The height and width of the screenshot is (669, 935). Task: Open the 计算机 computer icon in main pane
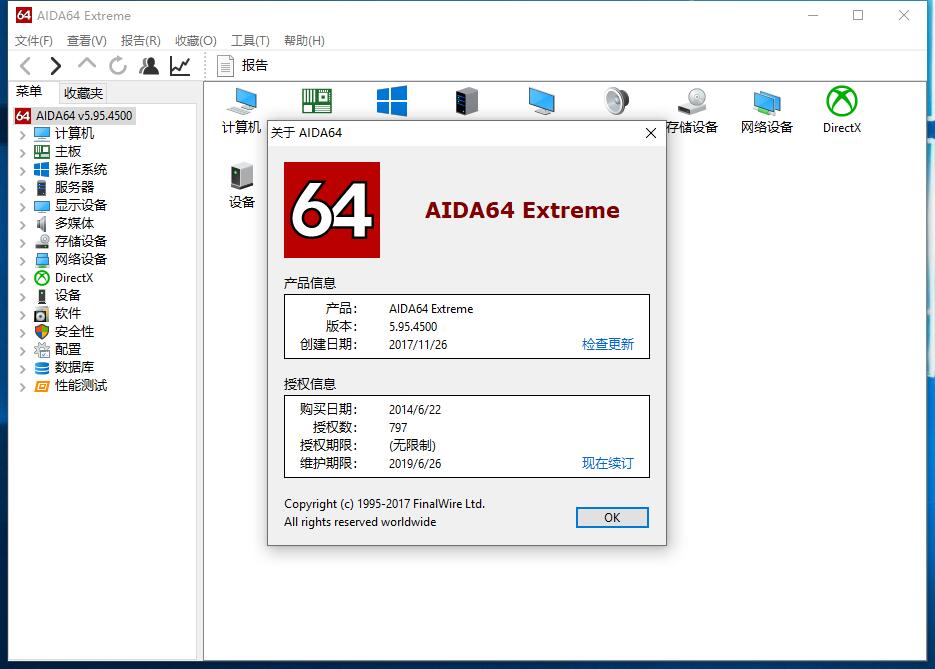point(242,111)
